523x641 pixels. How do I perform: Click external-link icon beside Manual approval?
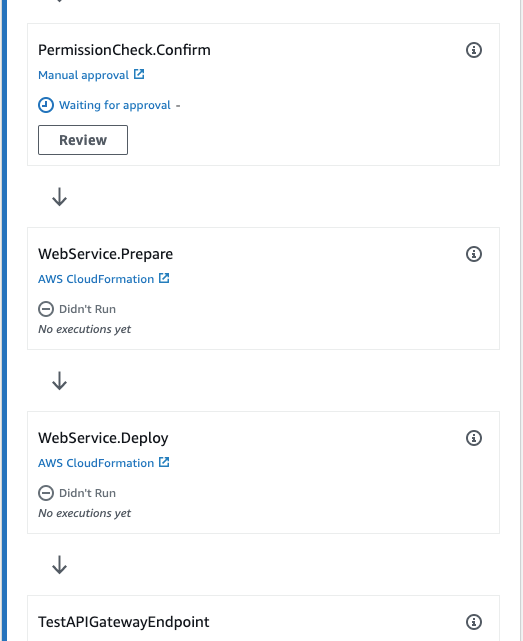(x=139, y=74)
